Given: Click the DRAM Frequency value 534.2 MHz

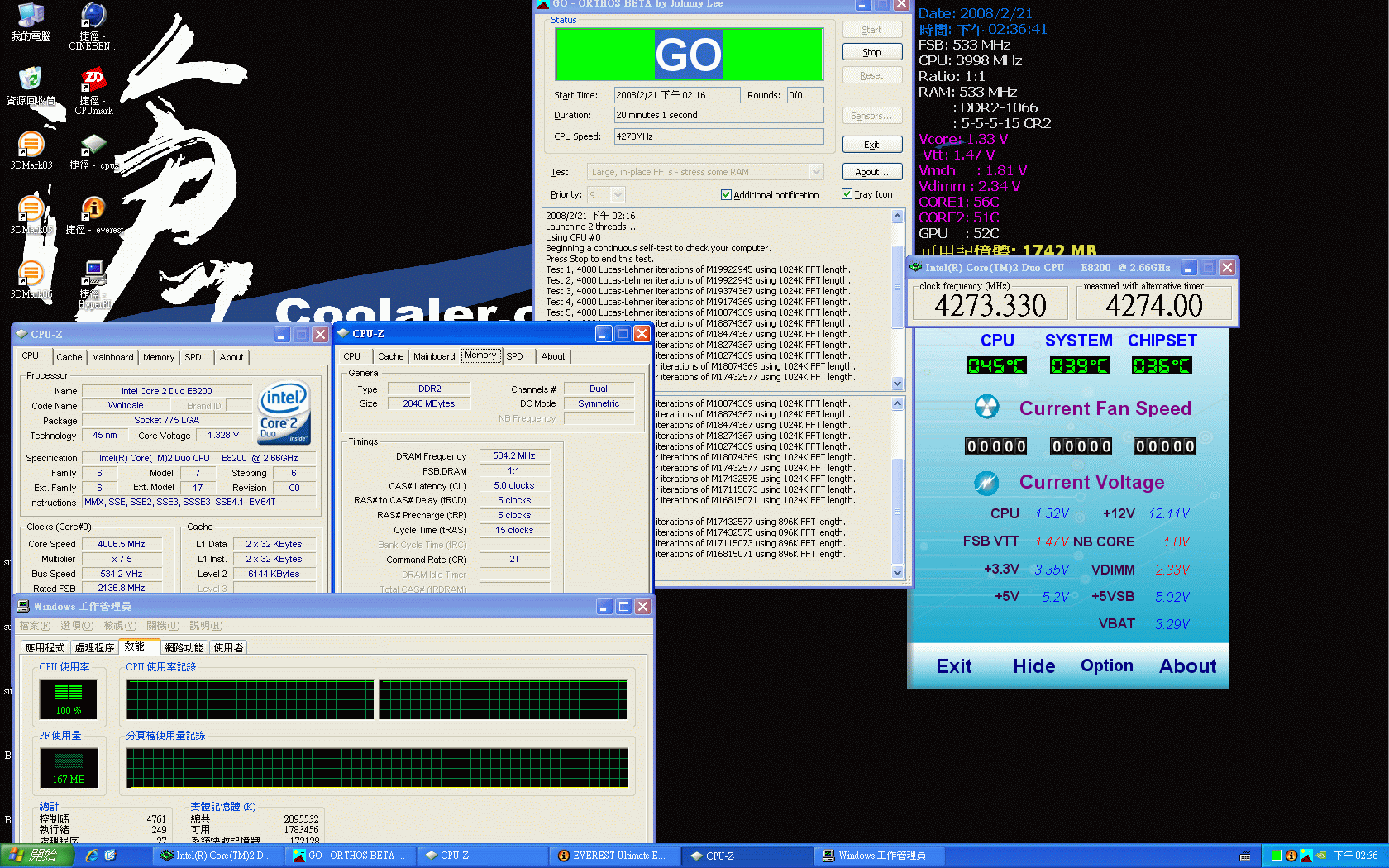Looking at the screenshot, I should 514,455.
